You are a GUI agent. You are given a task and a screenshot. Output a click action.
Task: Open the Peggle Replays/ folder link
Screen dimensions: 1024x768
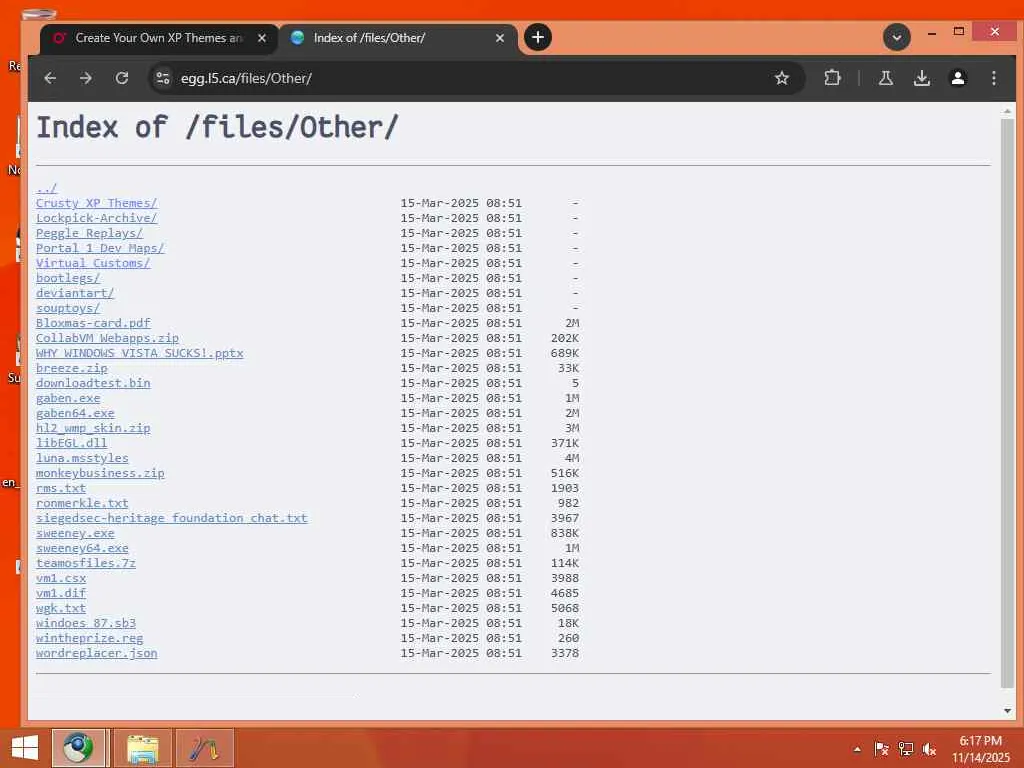(x=89, y=233)
